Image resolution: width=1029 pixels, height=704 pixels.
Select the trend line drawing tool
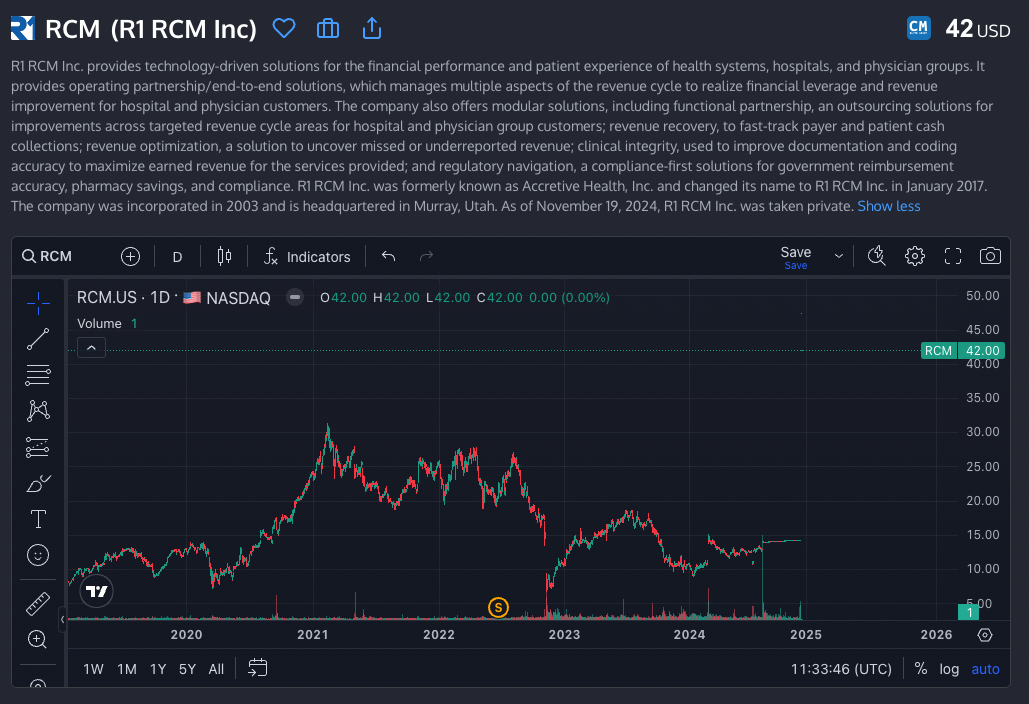38,339
